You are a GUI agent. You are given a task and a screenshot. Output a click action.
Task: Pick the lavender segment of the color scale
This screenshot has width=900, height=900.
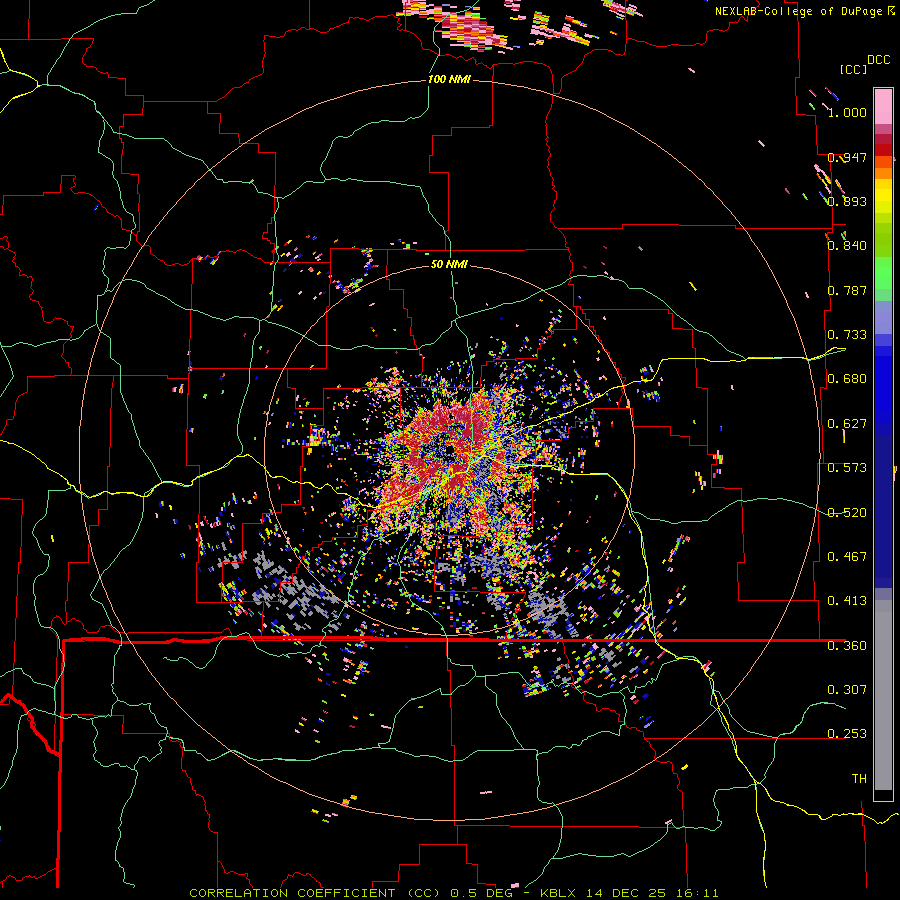(883, 318)
